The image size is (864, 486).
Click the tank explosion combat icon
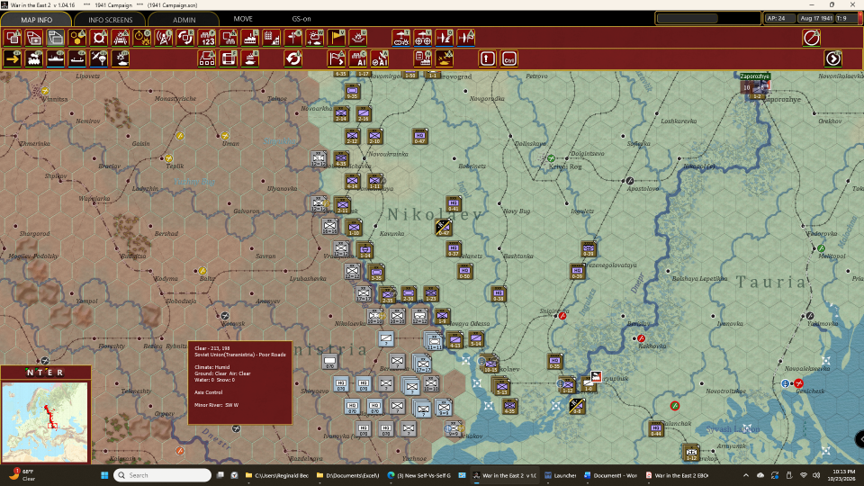444,58
